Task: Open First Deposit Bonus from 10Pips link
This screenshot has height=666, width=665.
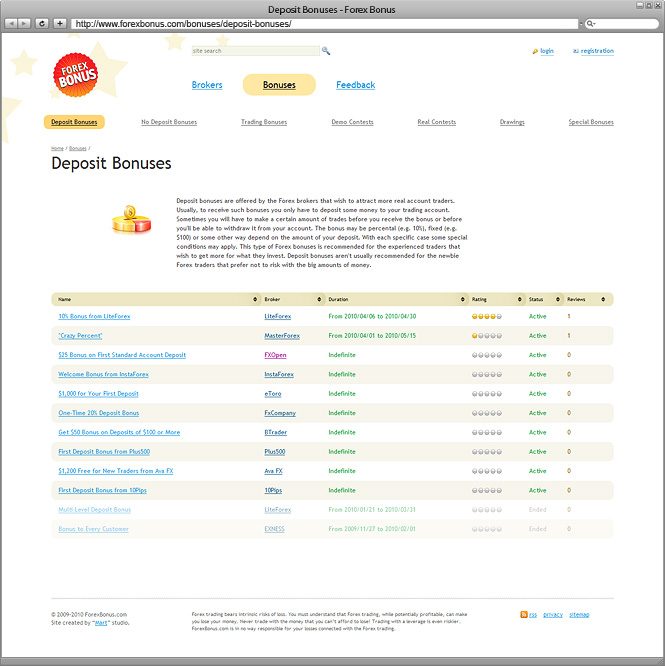Action: [x=102, y=490]
